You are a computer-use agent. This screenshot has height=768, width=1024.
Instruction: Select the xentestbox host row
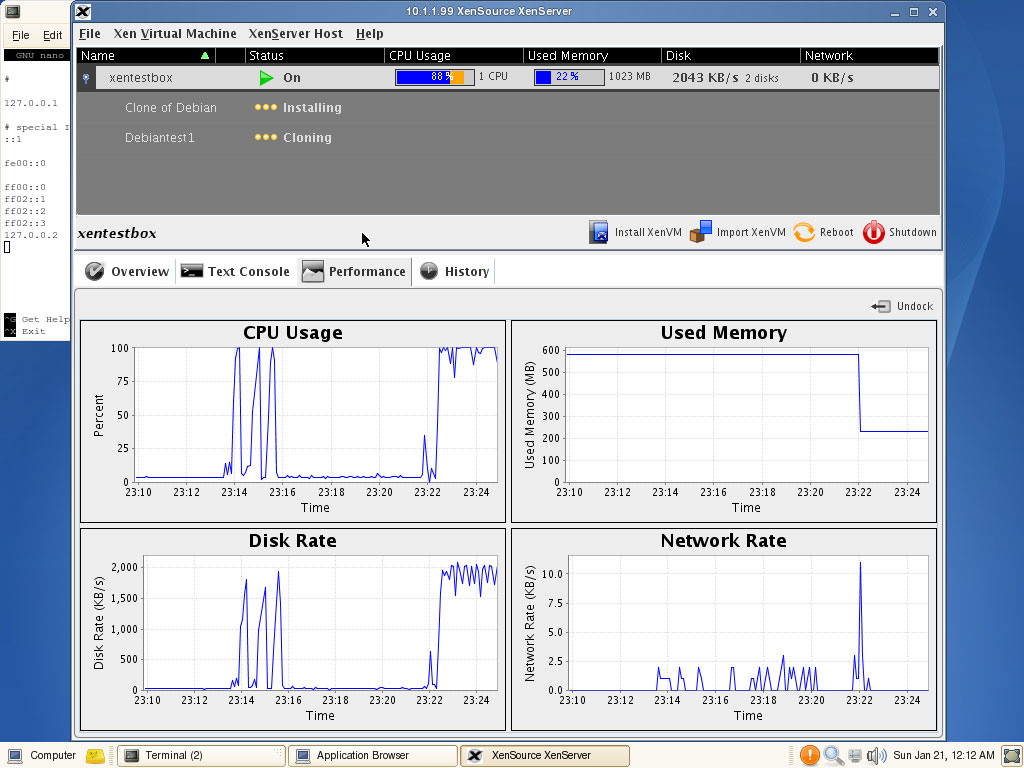point(508,78)
